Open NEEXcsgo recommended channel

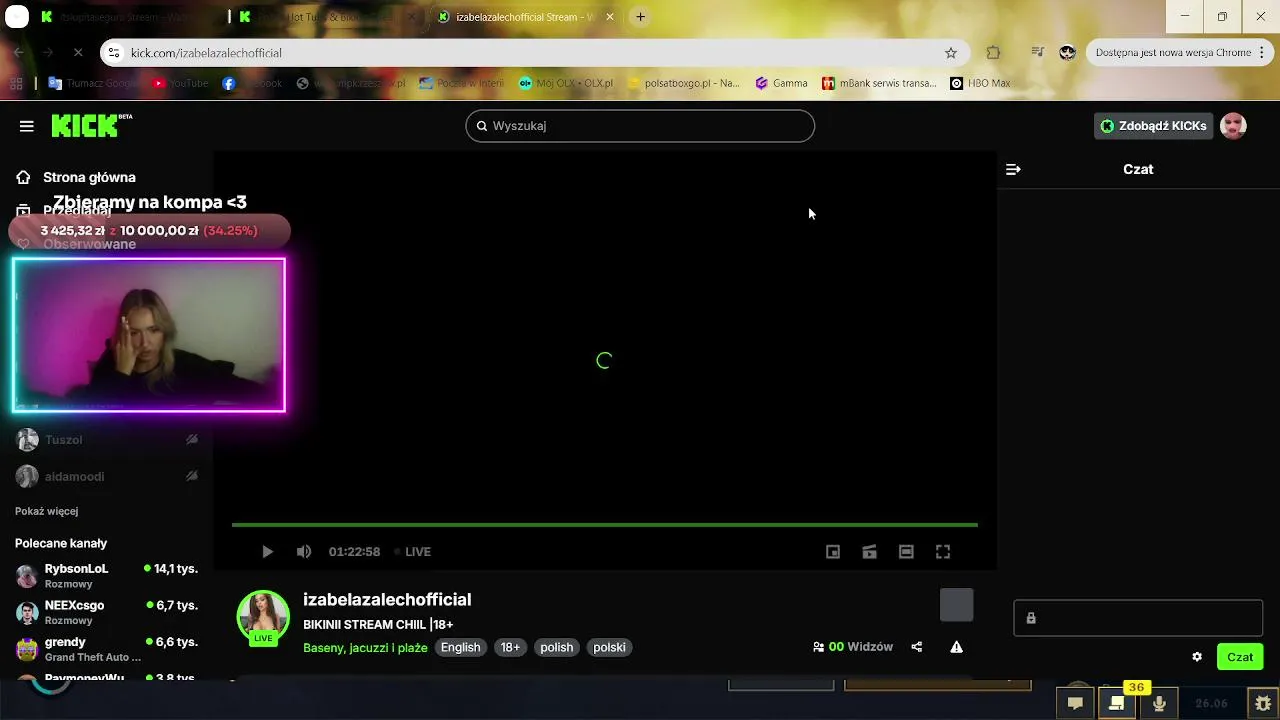(106, 612)
